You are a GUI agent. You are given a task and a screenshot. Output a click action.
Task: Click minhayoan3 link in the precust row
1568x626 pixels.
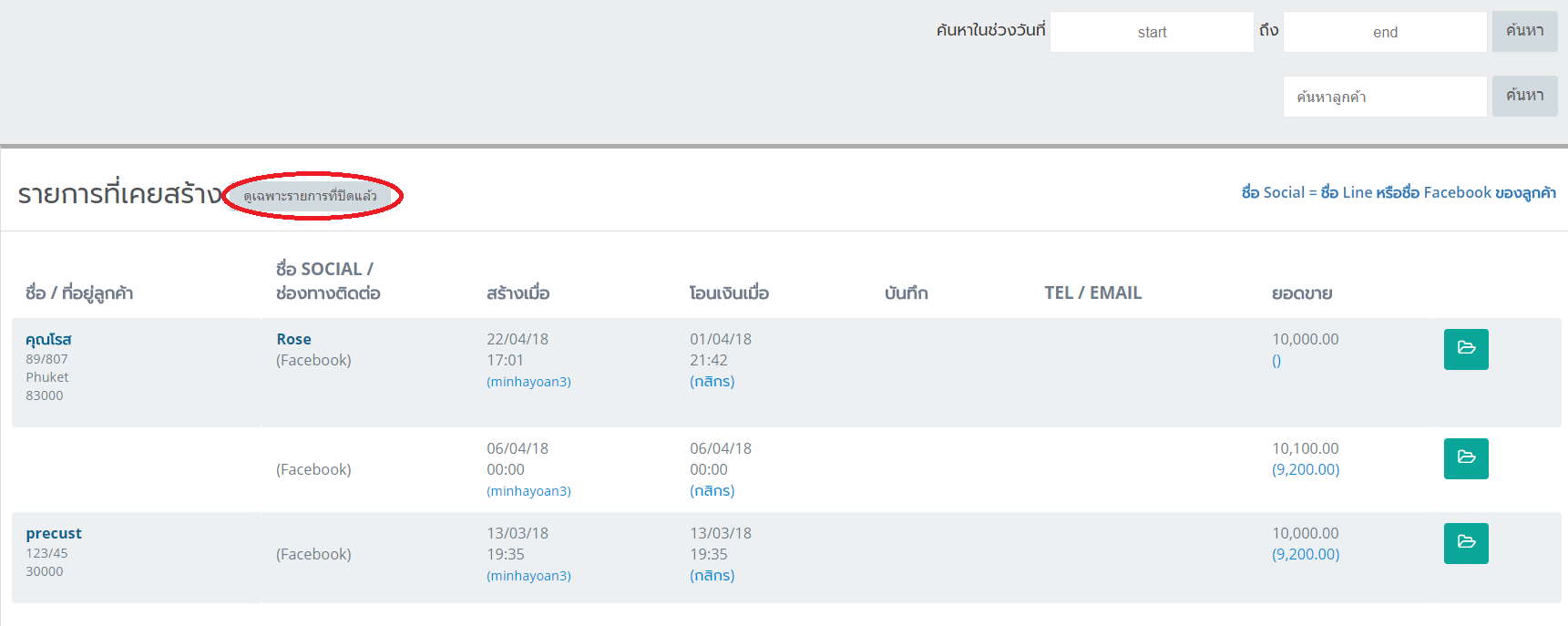(x=528, y=576)
